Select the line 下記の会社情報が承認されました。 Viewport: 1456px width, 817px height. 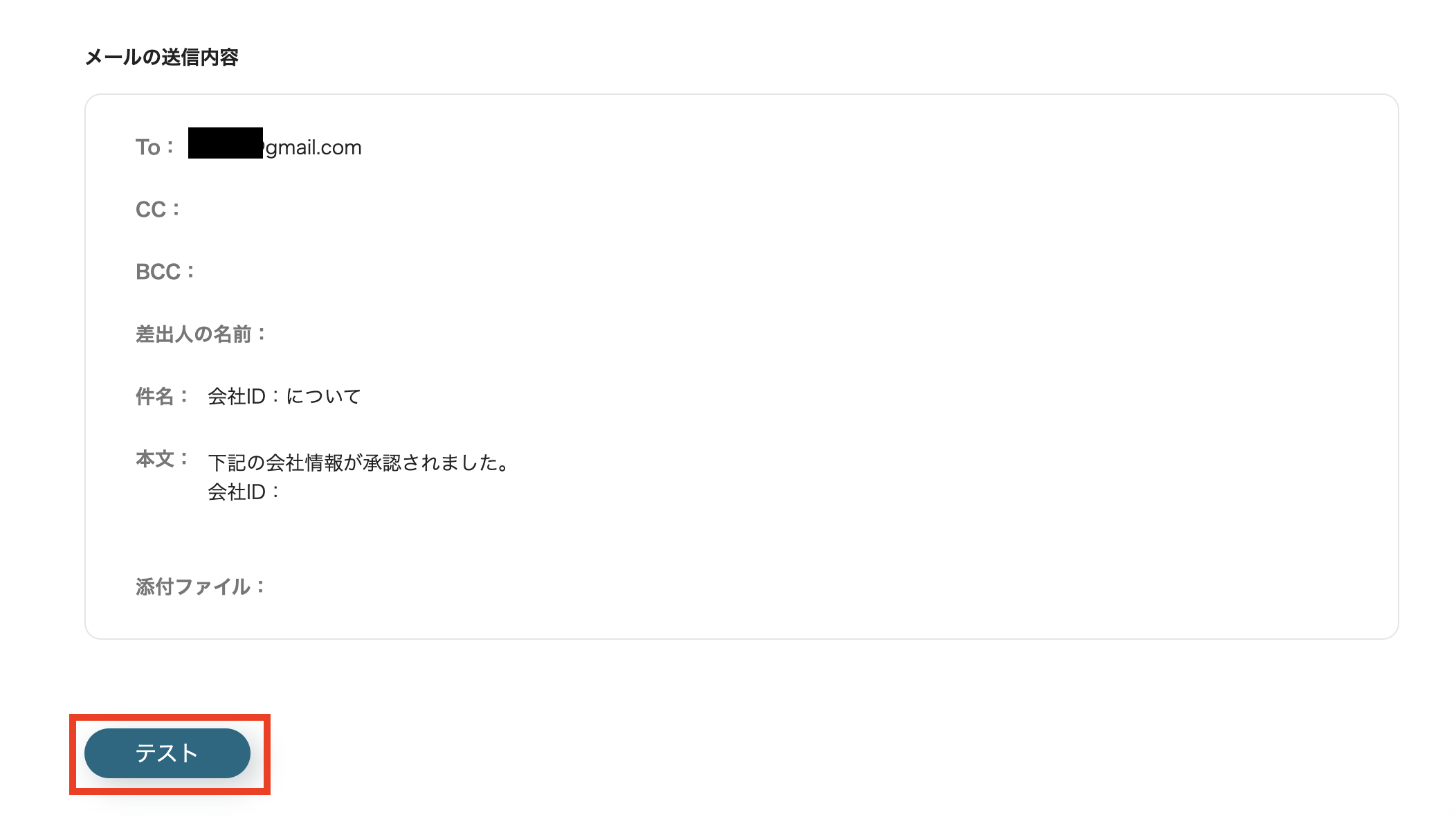358,464
